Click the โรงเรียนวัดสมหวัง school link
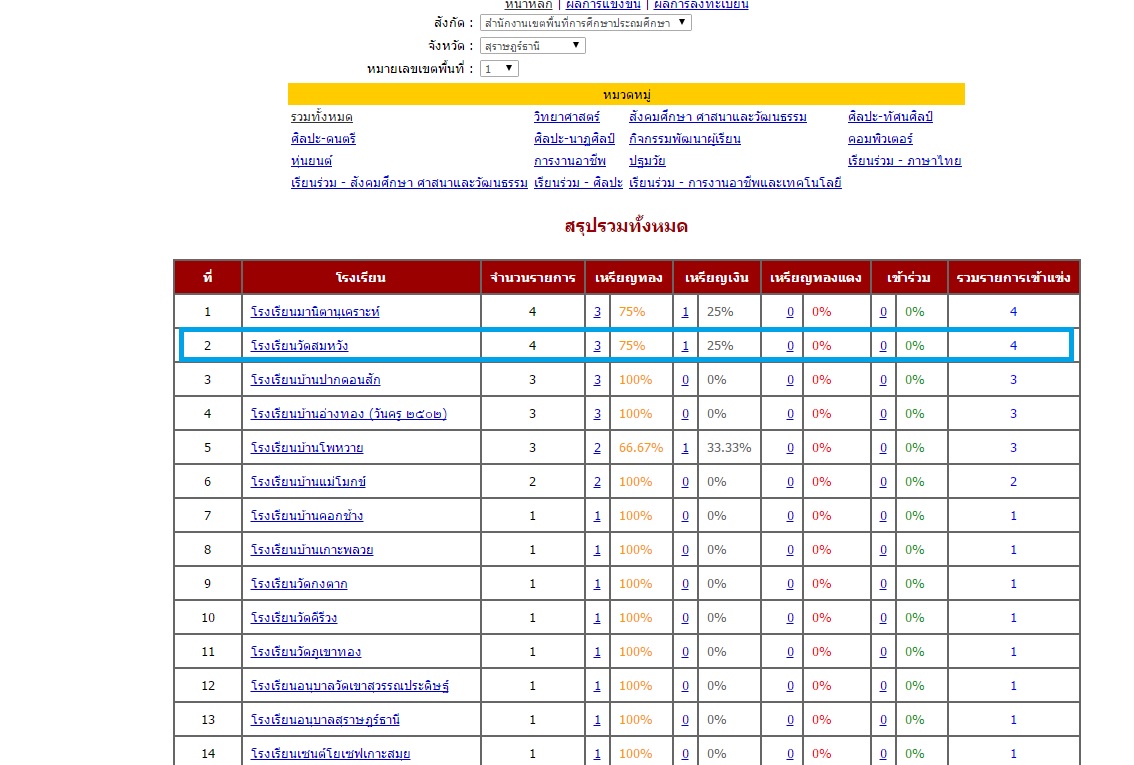The width and height of the screenshot is (1134, 765). (x=299, y=346)
